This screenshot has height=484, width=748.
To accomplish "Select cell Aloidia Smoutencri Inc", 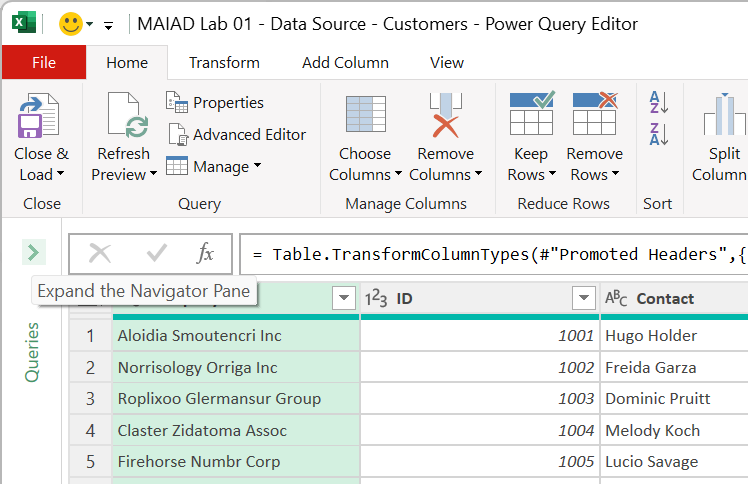I will point(236,336).
